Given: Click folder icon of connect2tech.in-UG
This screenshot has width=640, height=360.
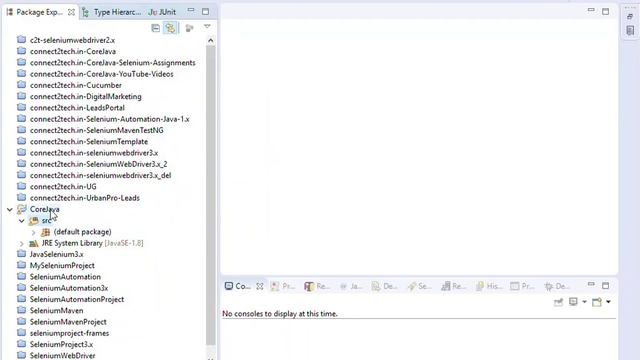Looking at the screenshot, I should tap(22, 187).
